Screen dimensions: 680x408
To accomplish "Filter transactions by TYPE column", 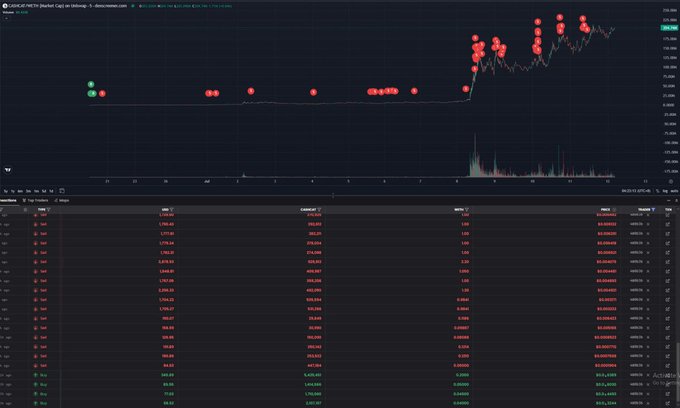I will pos(49,209).
